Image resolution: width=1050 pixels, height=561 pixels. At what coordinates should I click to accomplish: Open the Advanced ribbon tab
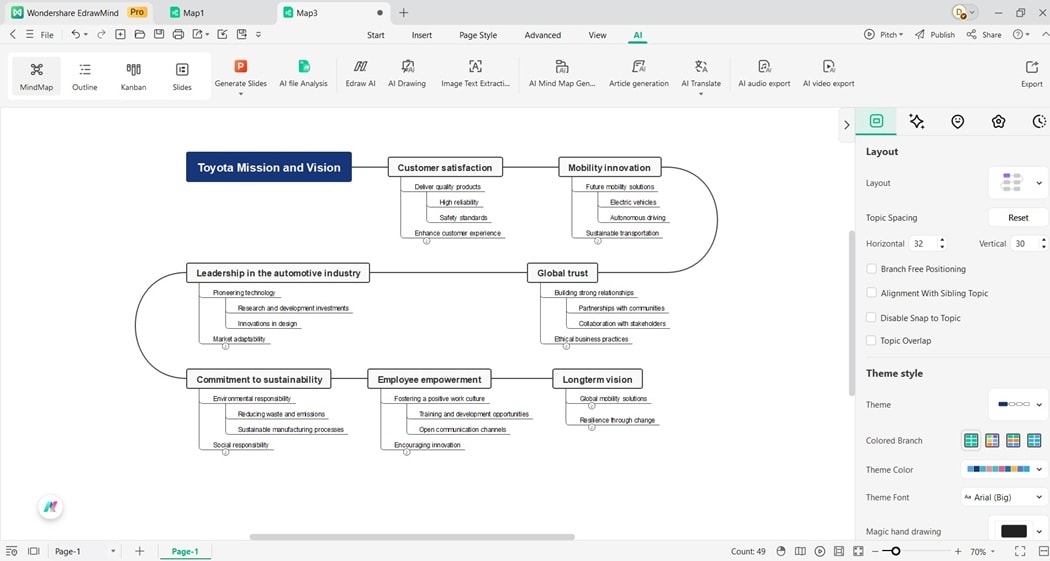click(x=542, y=35)
